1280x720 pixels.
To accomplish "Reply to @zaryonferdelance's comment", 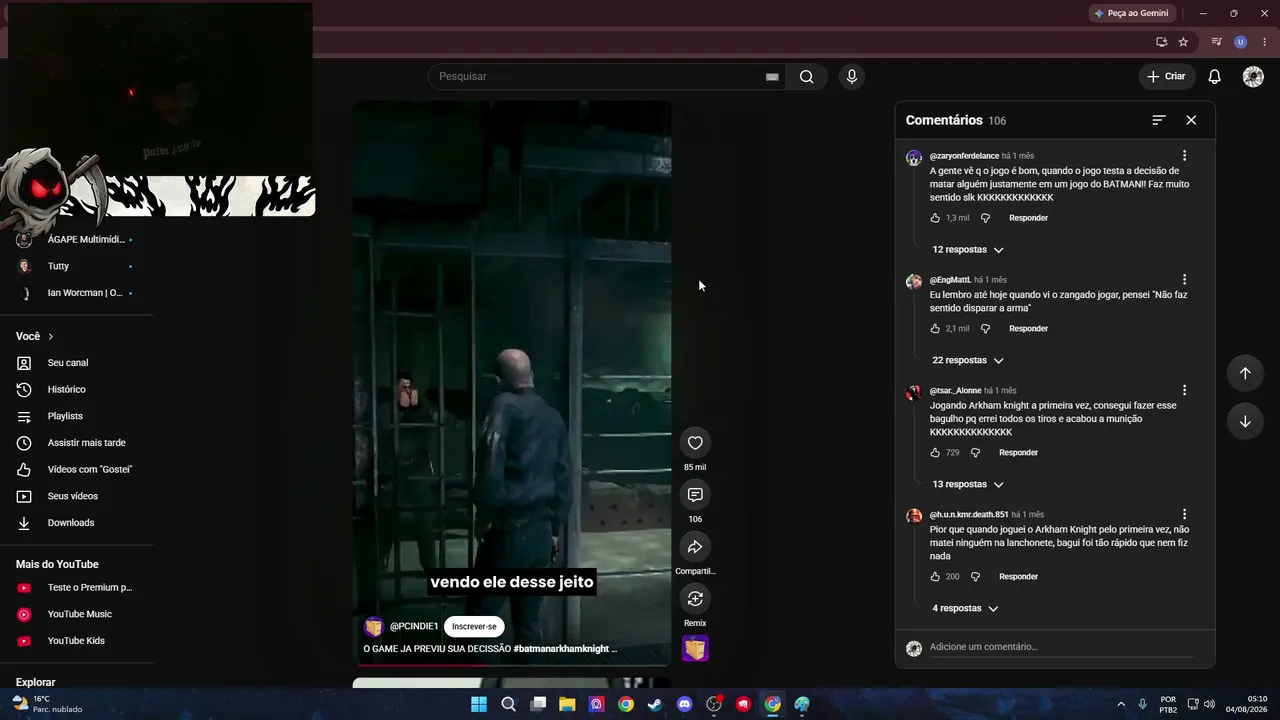I will pos(1028,218).
